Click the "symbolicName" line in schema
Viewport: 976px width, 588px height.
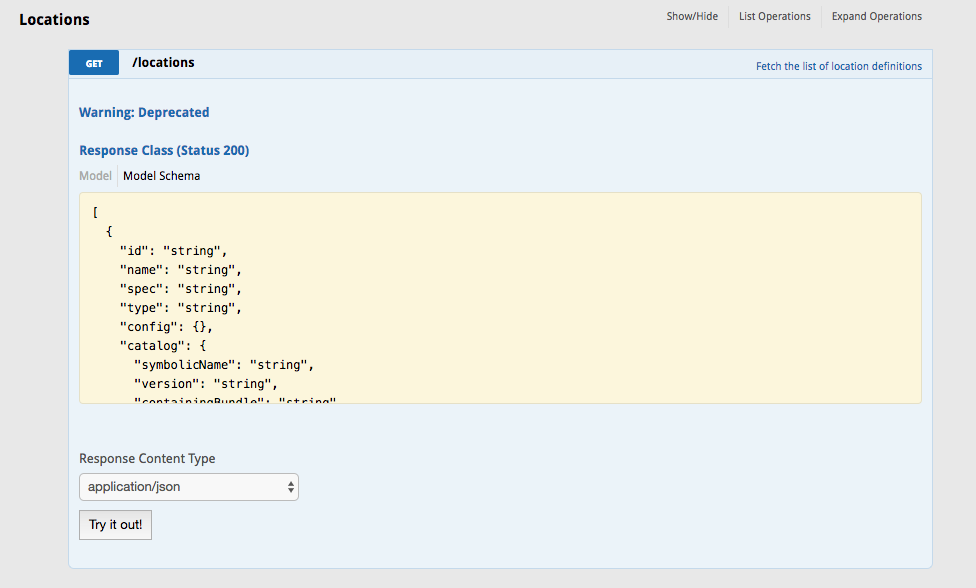[224, 365]
